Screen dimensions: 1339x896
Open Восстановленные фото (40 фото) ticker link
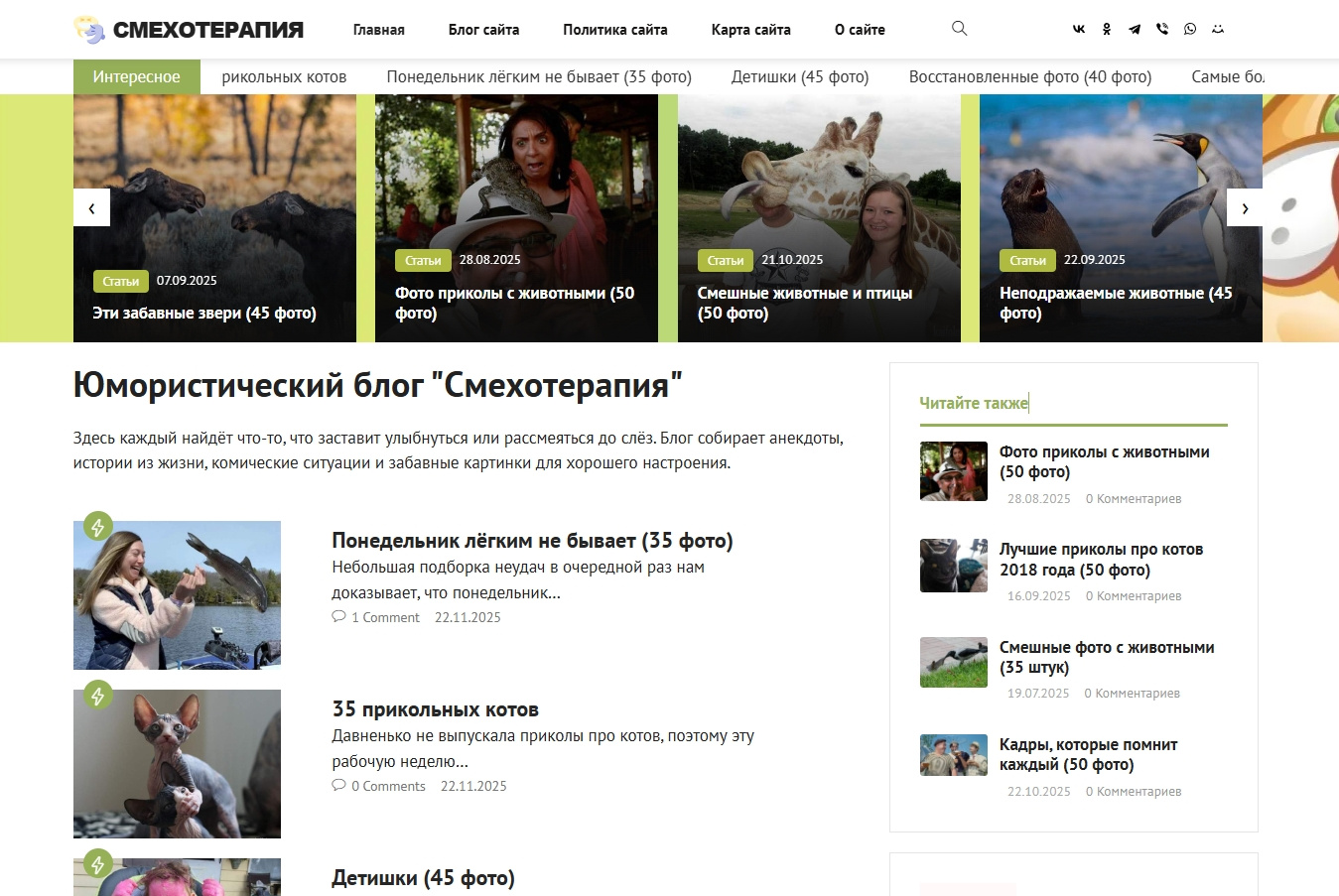[1030, 76]
